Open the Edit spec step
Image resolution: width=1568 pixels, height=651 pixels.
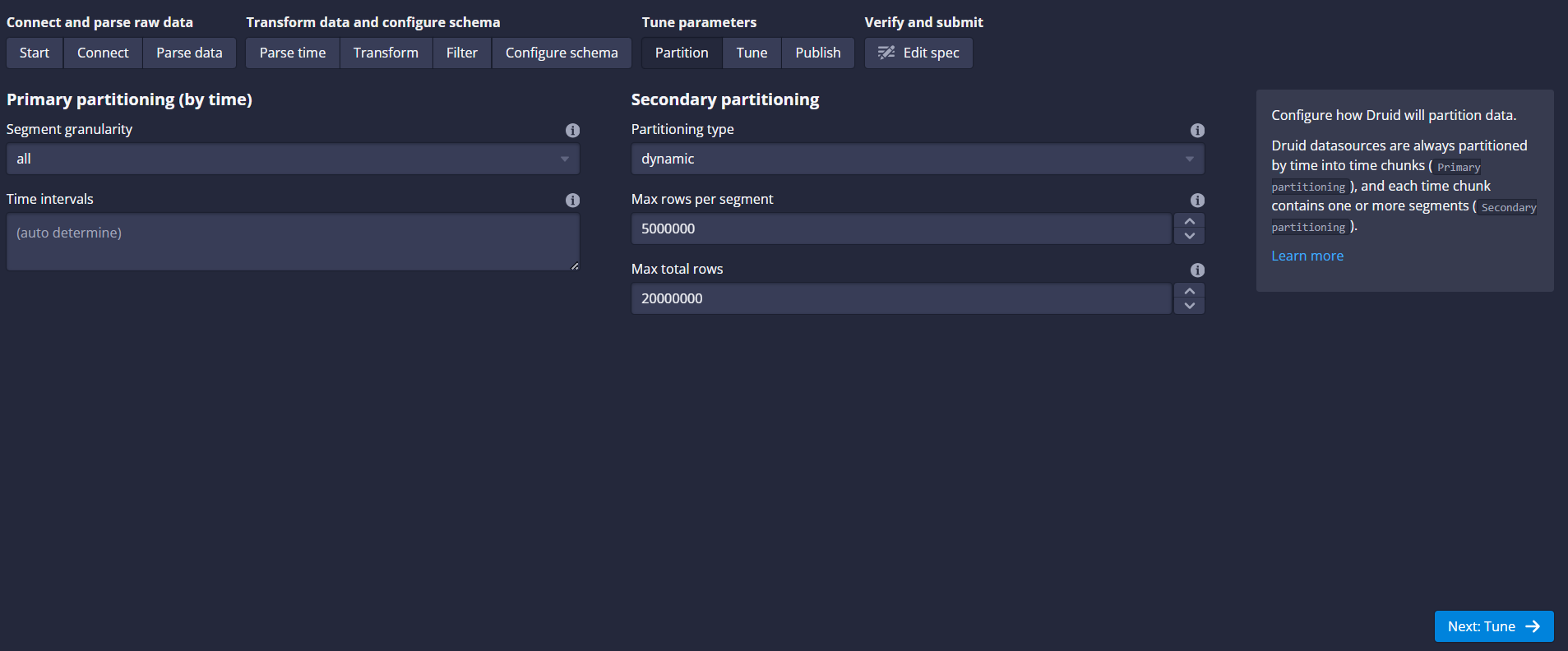918,53
